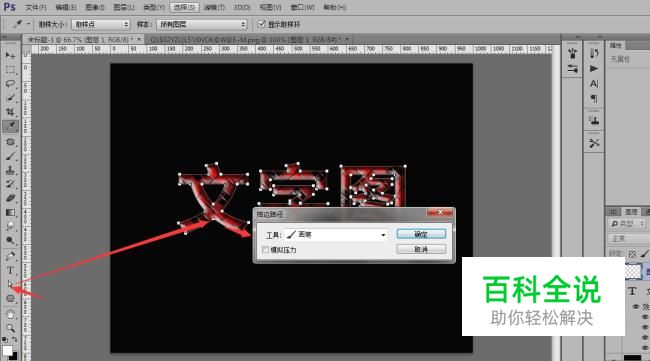Open the 取样大小 dropdown
Viewport: 650px width, 361px height.
(101, 24)
